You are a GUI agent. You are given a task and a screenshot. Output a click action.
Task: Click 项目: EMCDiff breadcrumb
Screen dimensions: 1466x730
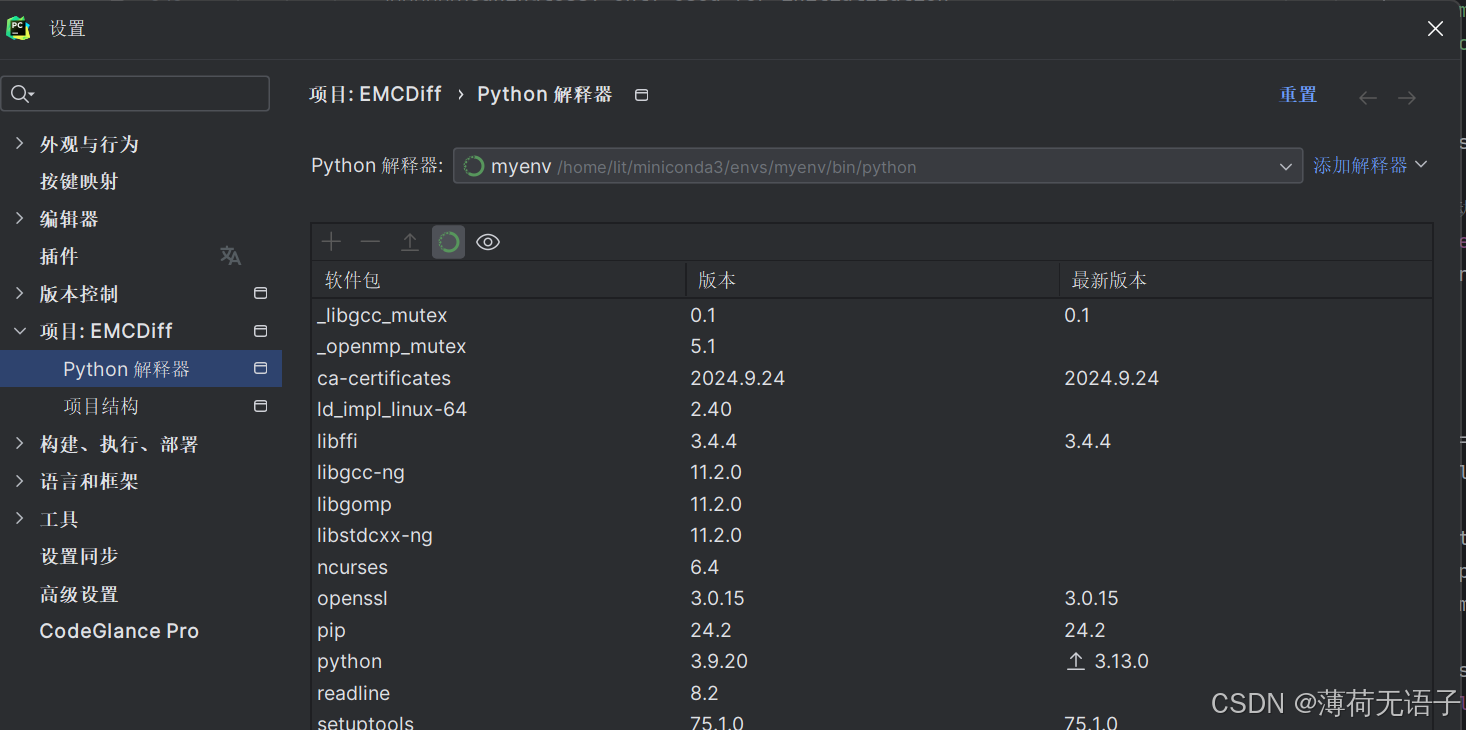[375, 94]
